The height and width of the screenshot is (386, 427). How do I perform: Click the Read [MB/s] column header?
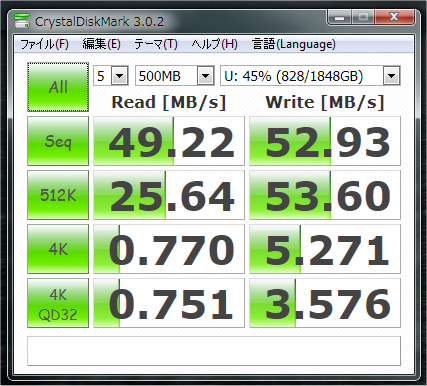(169, 102)
